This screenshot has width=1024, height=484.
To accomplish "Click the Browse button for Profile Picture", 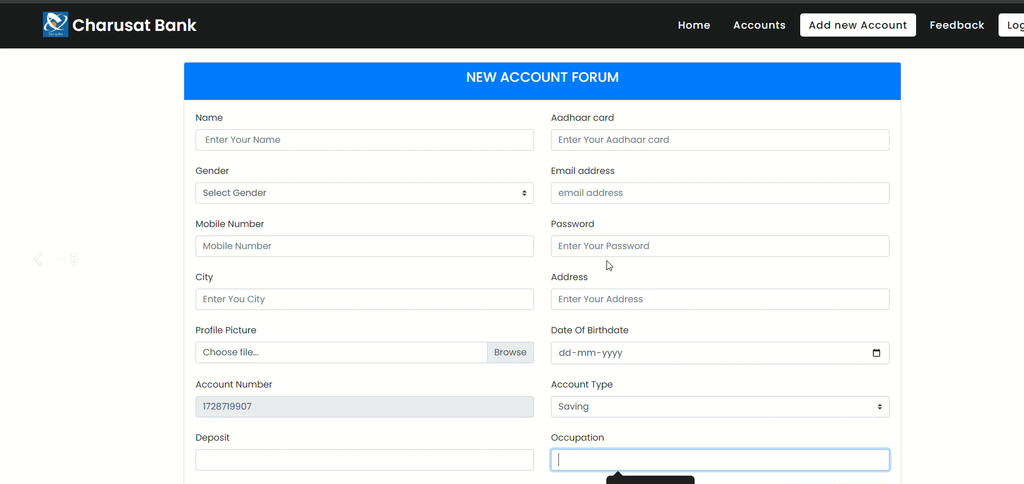I will (510, 352).
